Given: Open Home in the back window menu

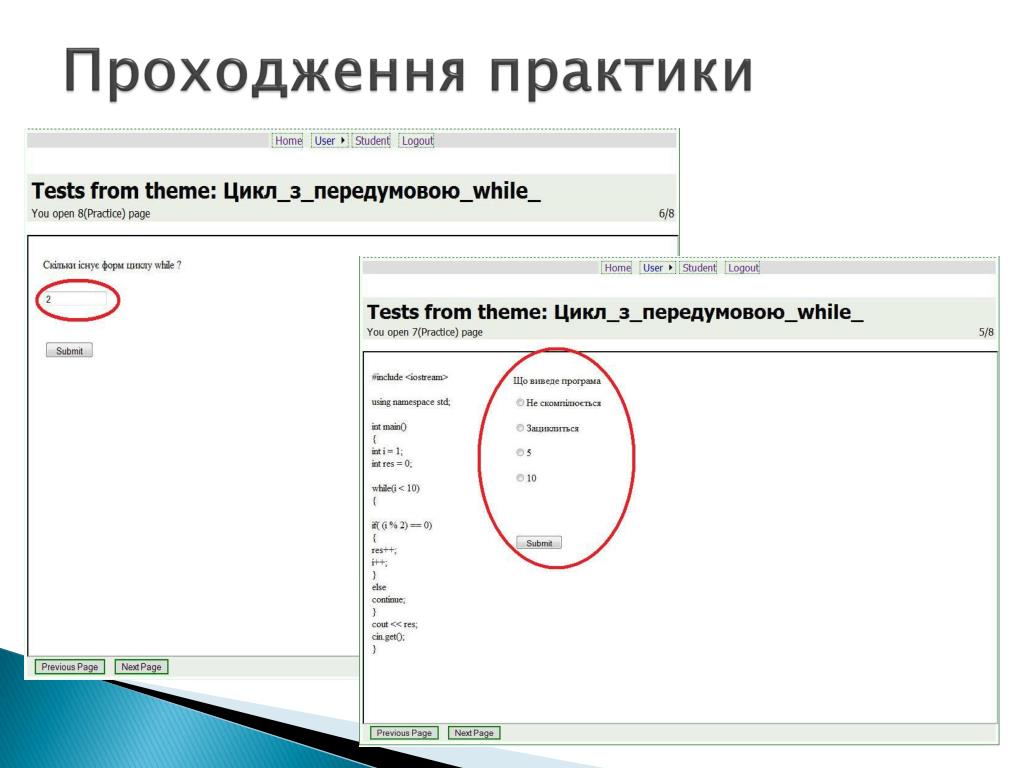Looking at the screenshot, I should (x=288, y=140).
